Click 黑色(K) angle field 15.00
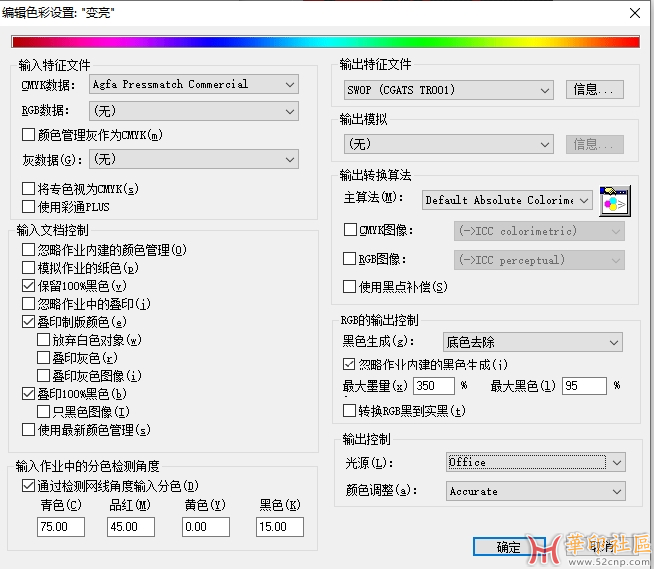Viewport: 654px width, 569px height. tap(280, 527)
